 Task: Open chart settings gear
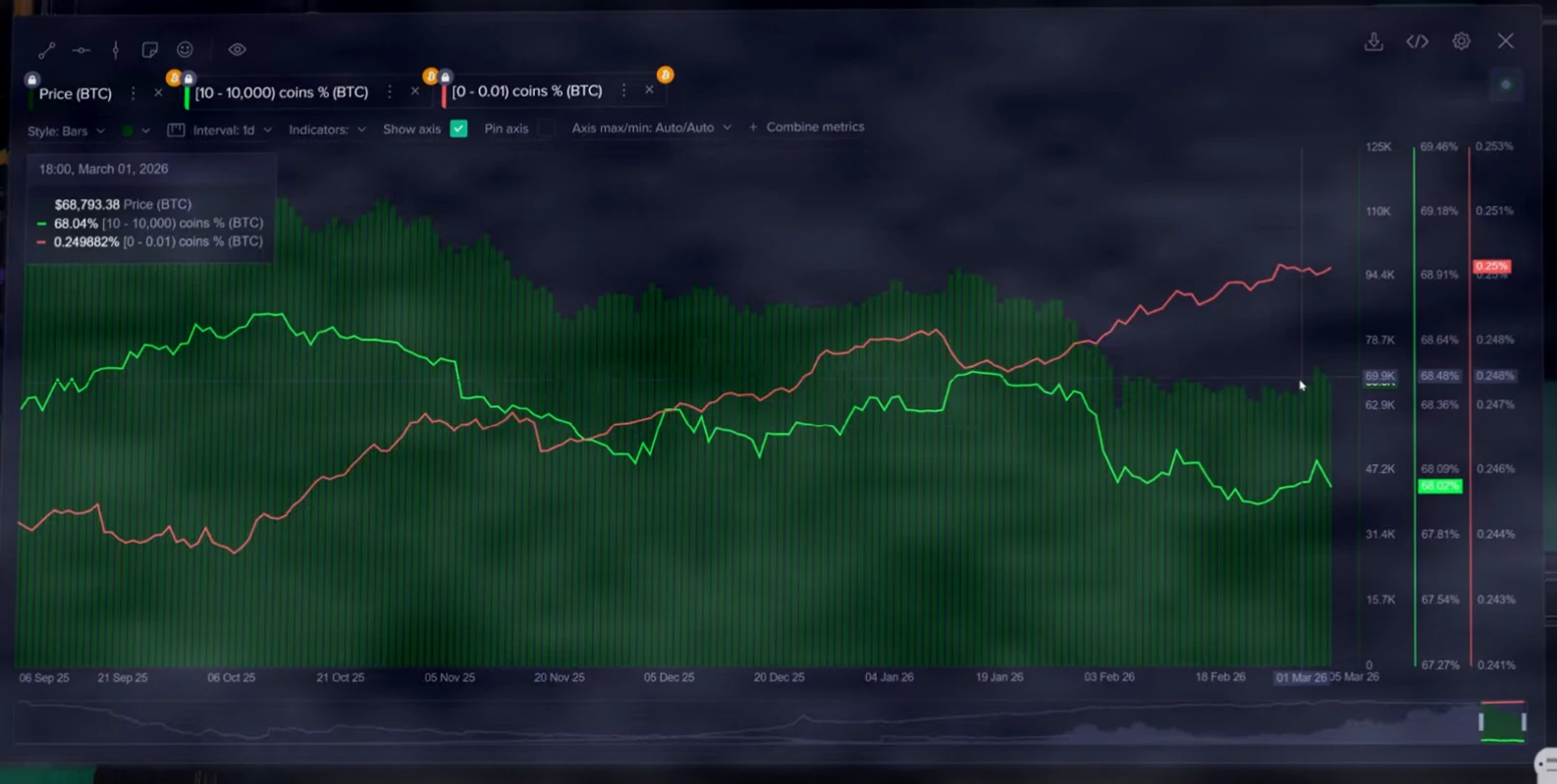[1461, 41]
